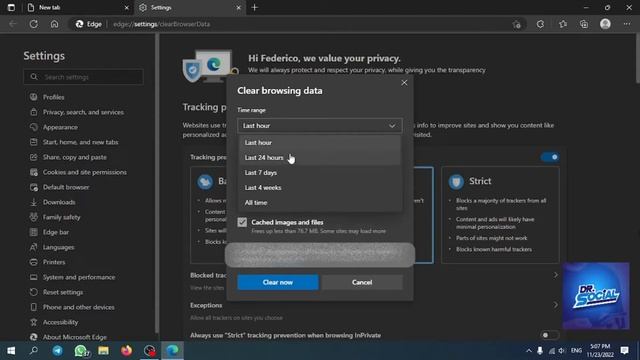
Task: Go to Default browser settings
Action: click(66, 187)
